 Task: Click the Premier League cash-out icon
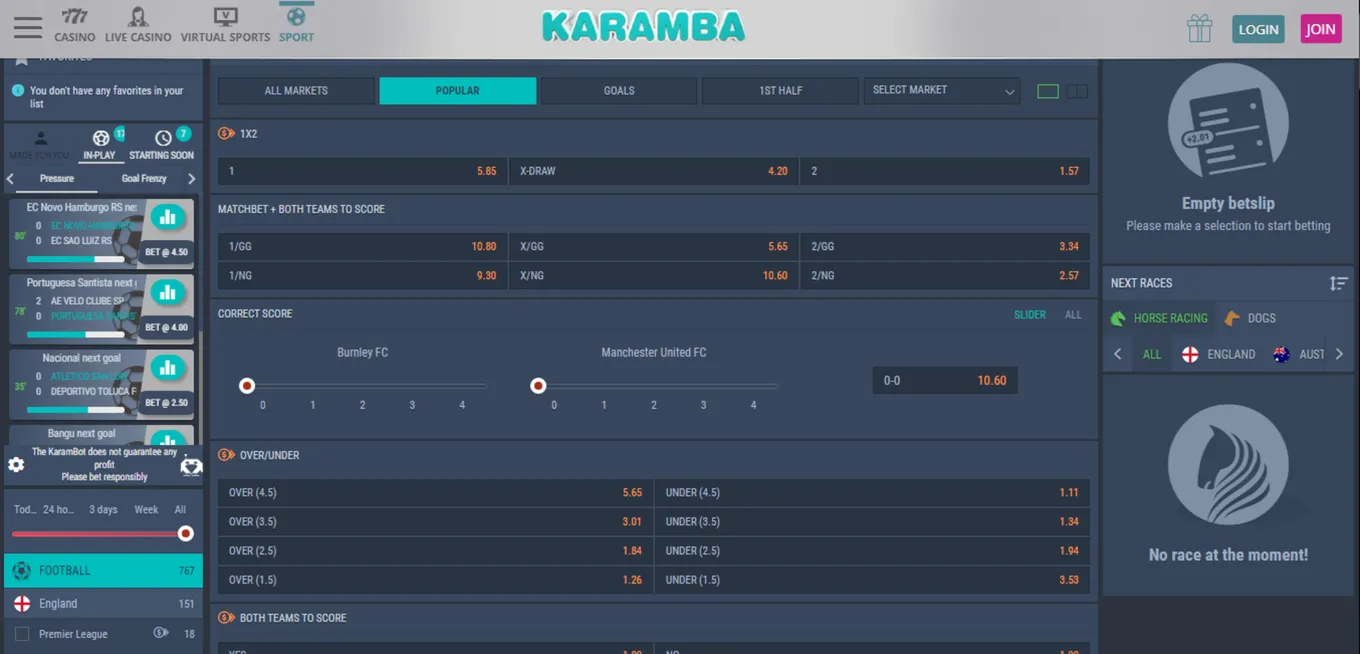(160, 633)
